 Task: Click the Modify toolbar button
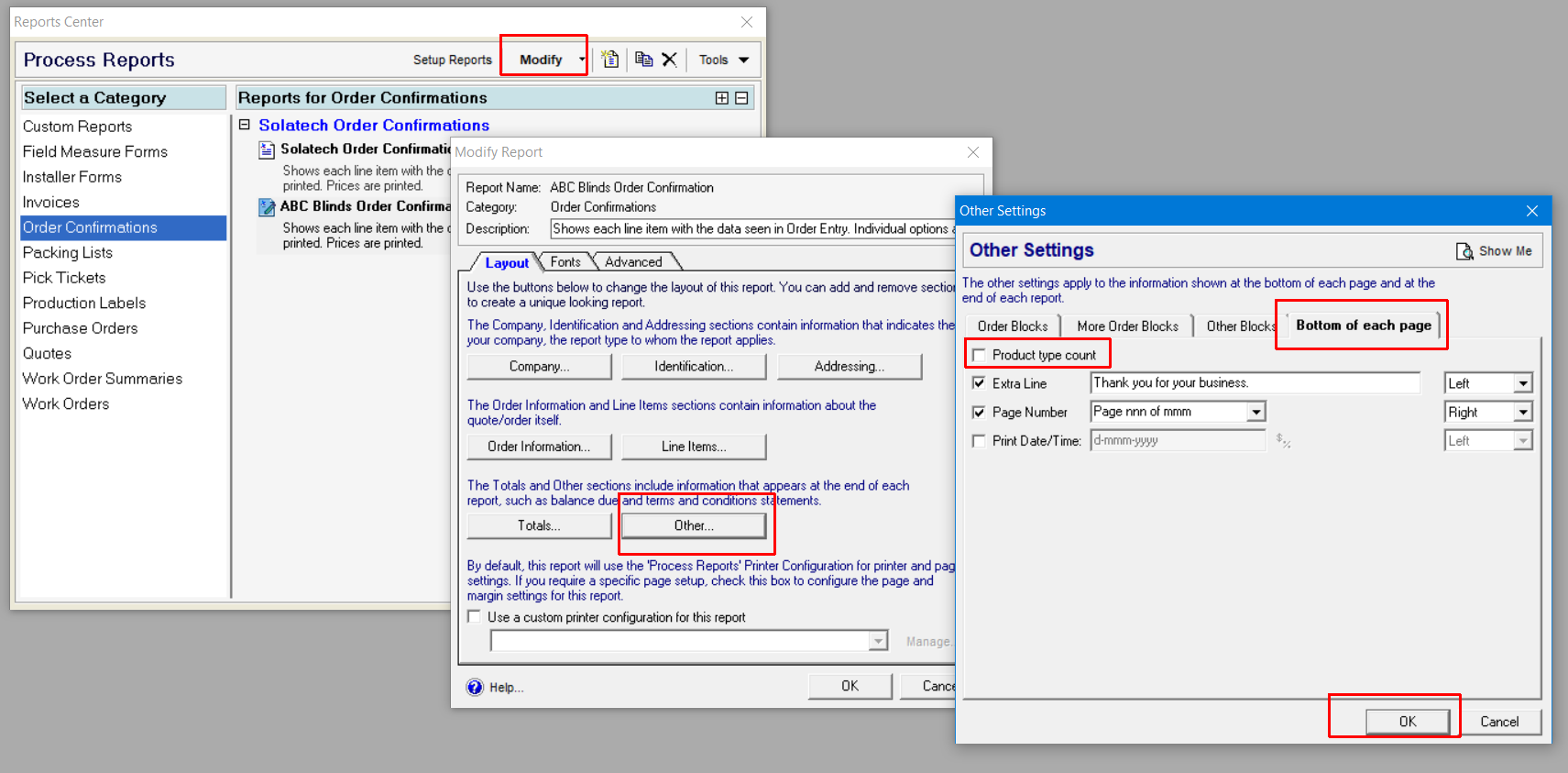tap(541, 60)
